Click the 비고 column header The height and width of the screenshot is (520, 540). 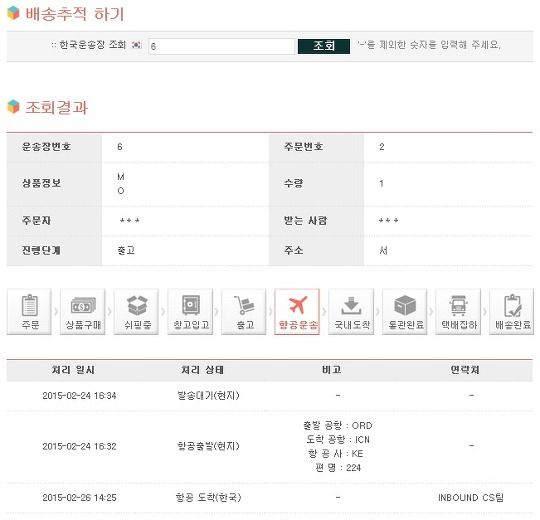tap(332, 370)
